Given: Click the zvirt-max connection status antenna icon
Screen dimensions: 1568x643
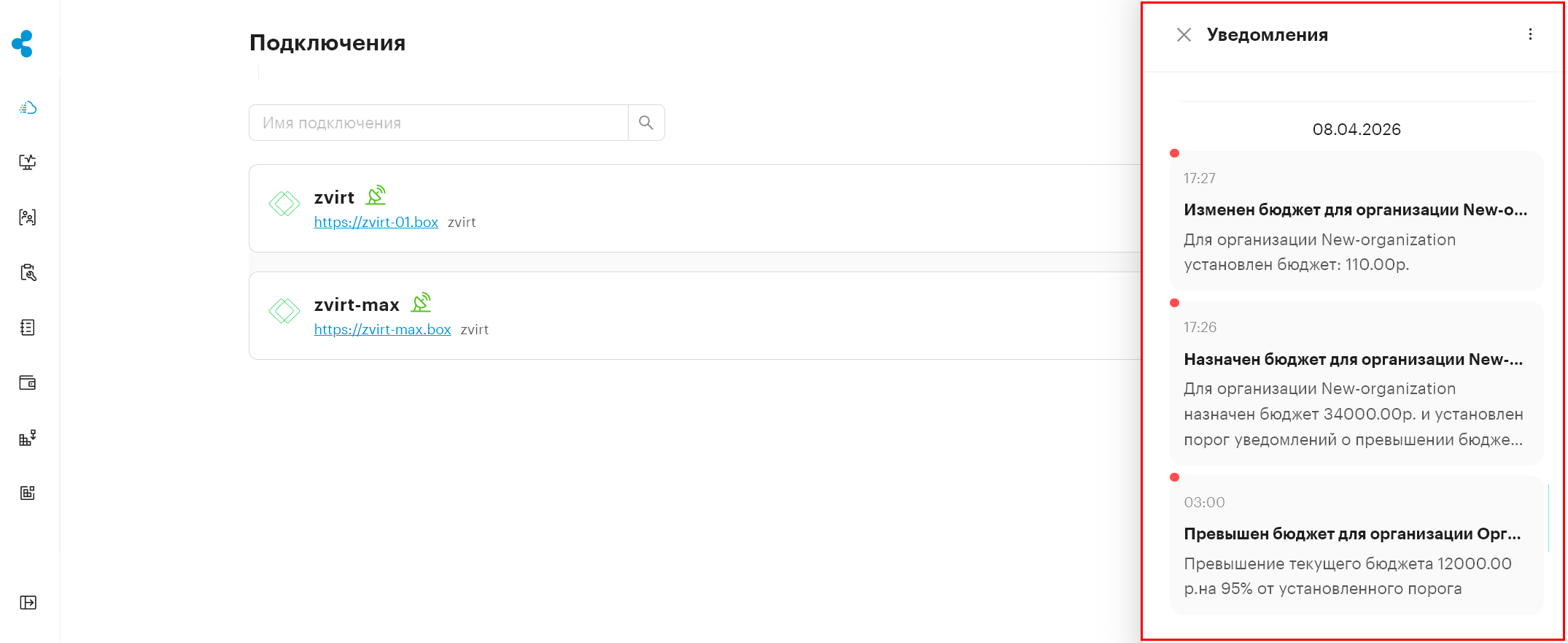Looking at the screenshot, I should pos(421,302).
